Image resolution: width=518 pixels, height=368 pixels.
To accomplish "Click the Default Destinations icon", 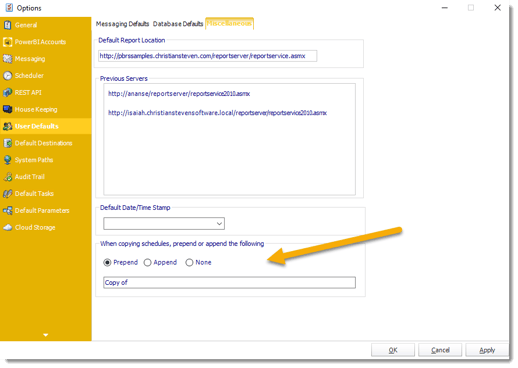I will click(7, 143).
